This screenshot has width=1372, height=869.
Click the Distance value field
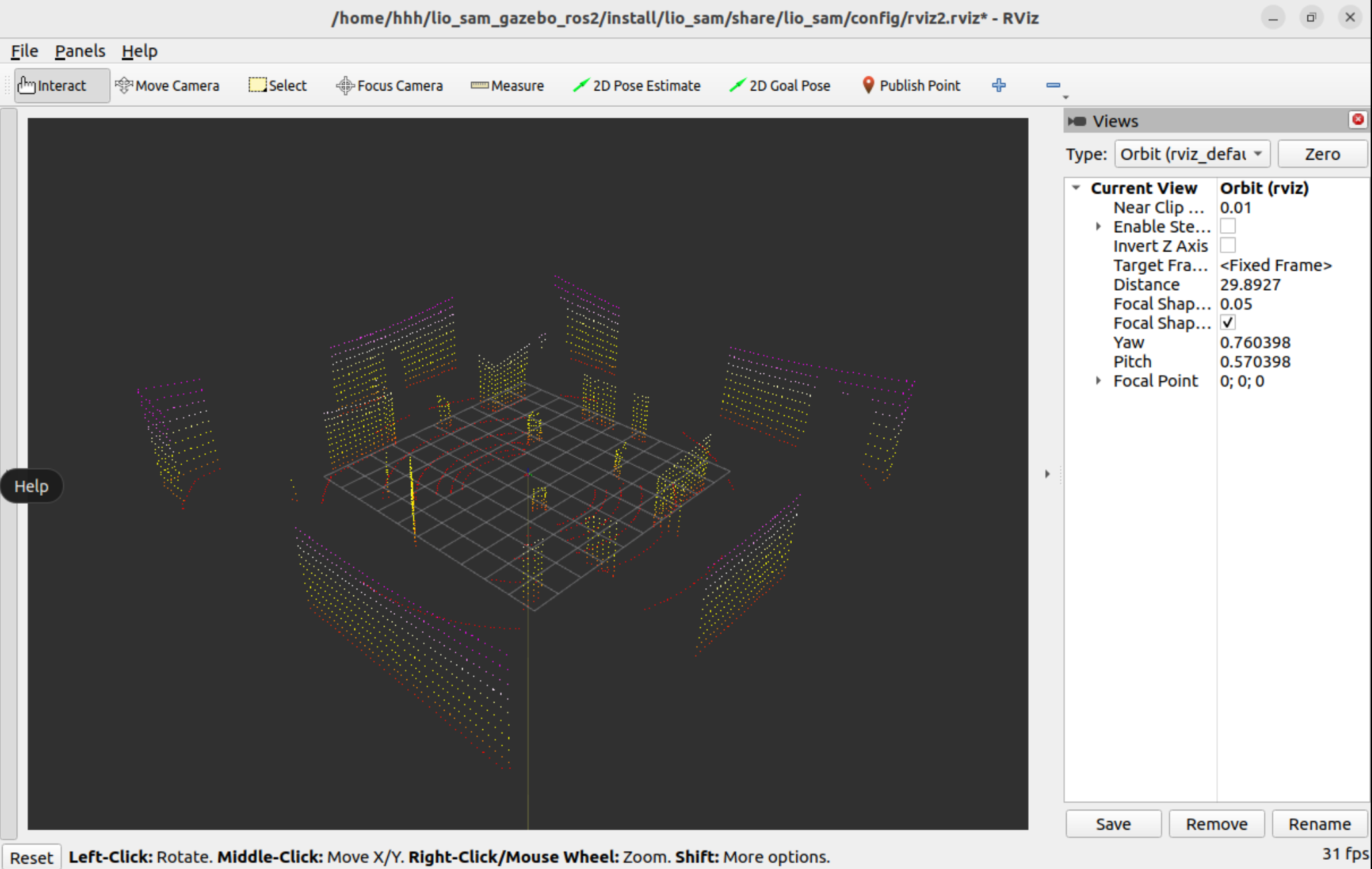click(x=1250, y=285)
